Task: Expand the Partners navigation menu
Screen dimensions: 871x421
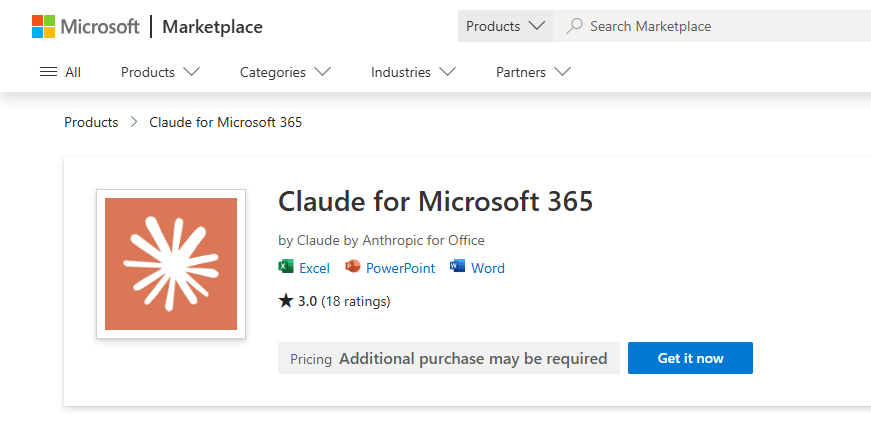Action: (x=533, y=72)
